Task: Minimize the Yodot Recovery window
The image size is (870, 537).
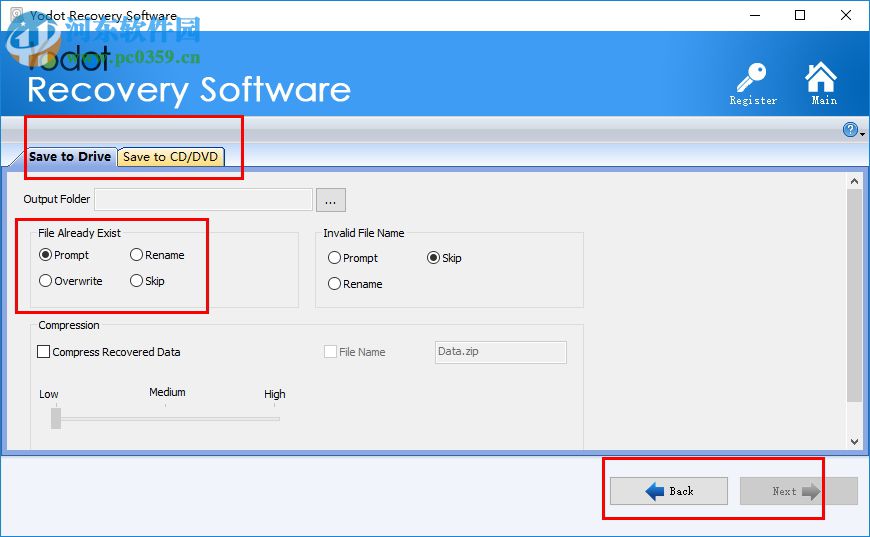Action: coord(755,15)
